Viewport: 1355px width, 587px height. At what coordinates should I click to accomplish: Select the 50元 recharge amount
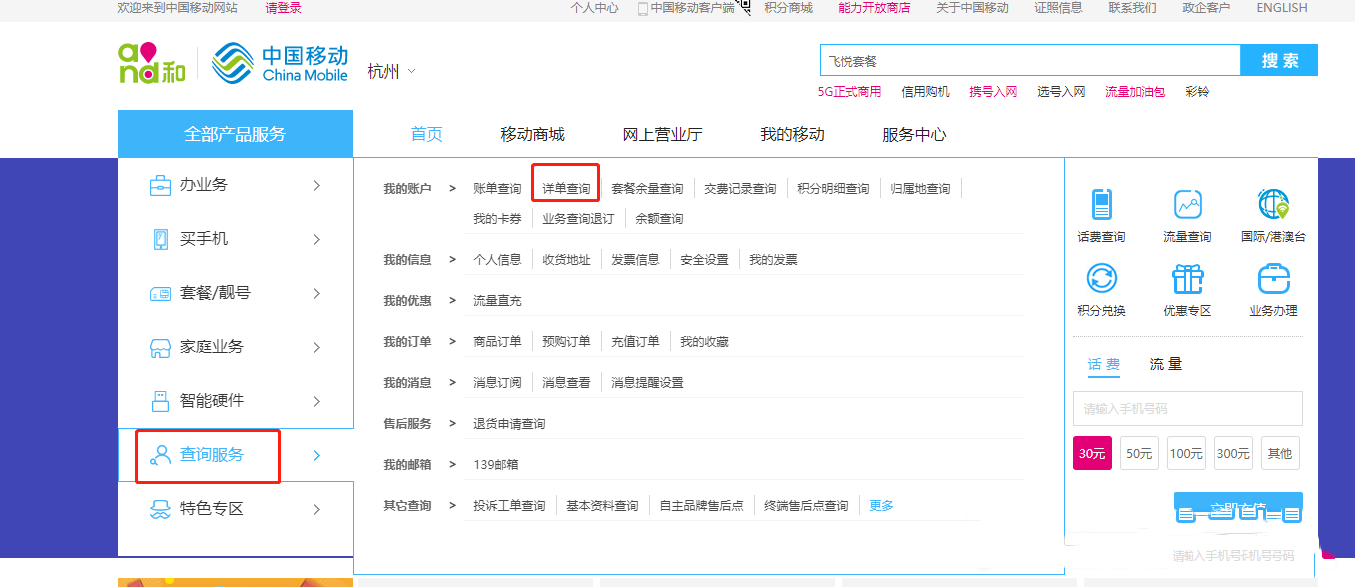[1139, 452]
